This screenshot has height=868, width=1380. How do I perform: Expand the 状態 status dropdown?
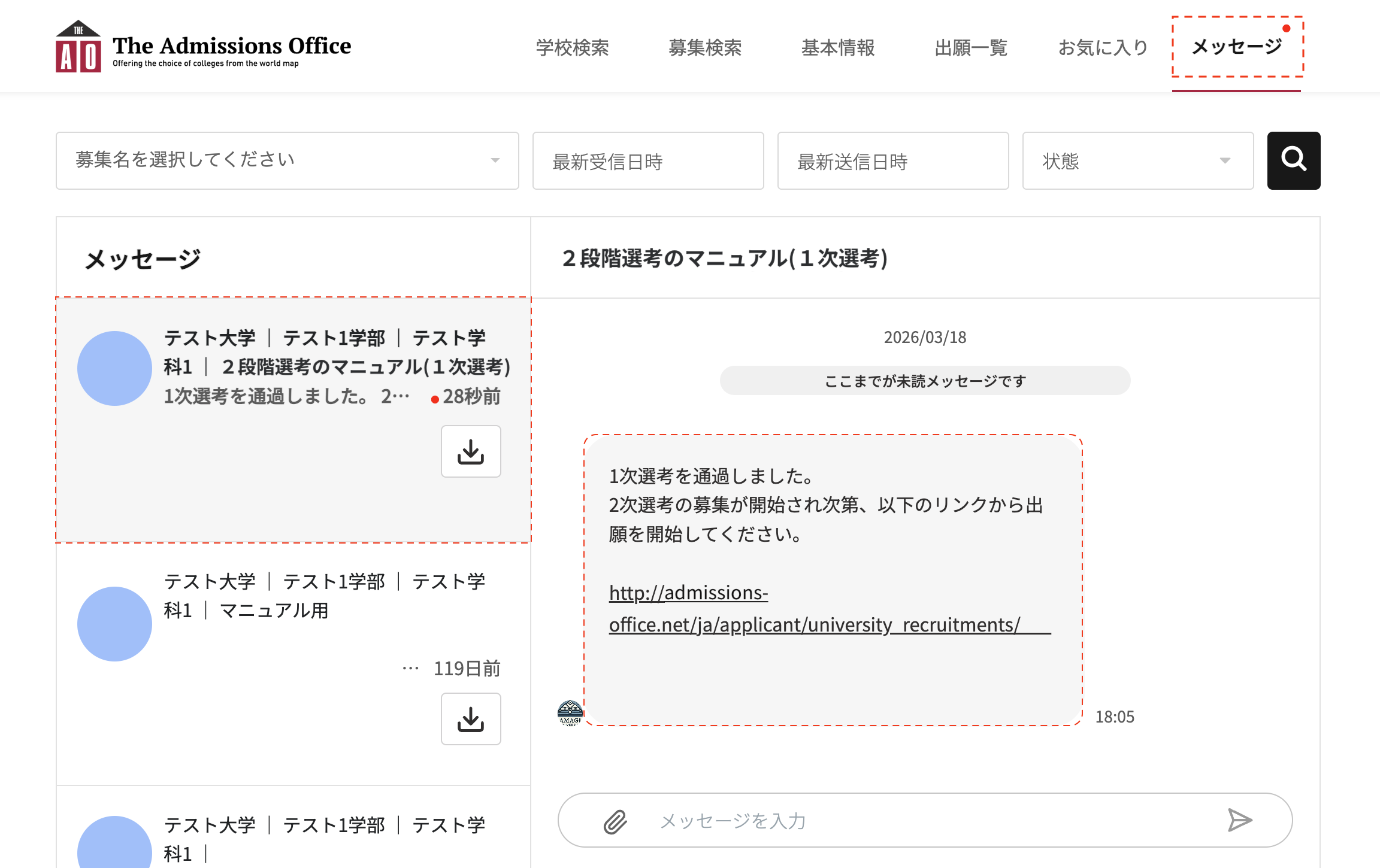pos(1137,160)
